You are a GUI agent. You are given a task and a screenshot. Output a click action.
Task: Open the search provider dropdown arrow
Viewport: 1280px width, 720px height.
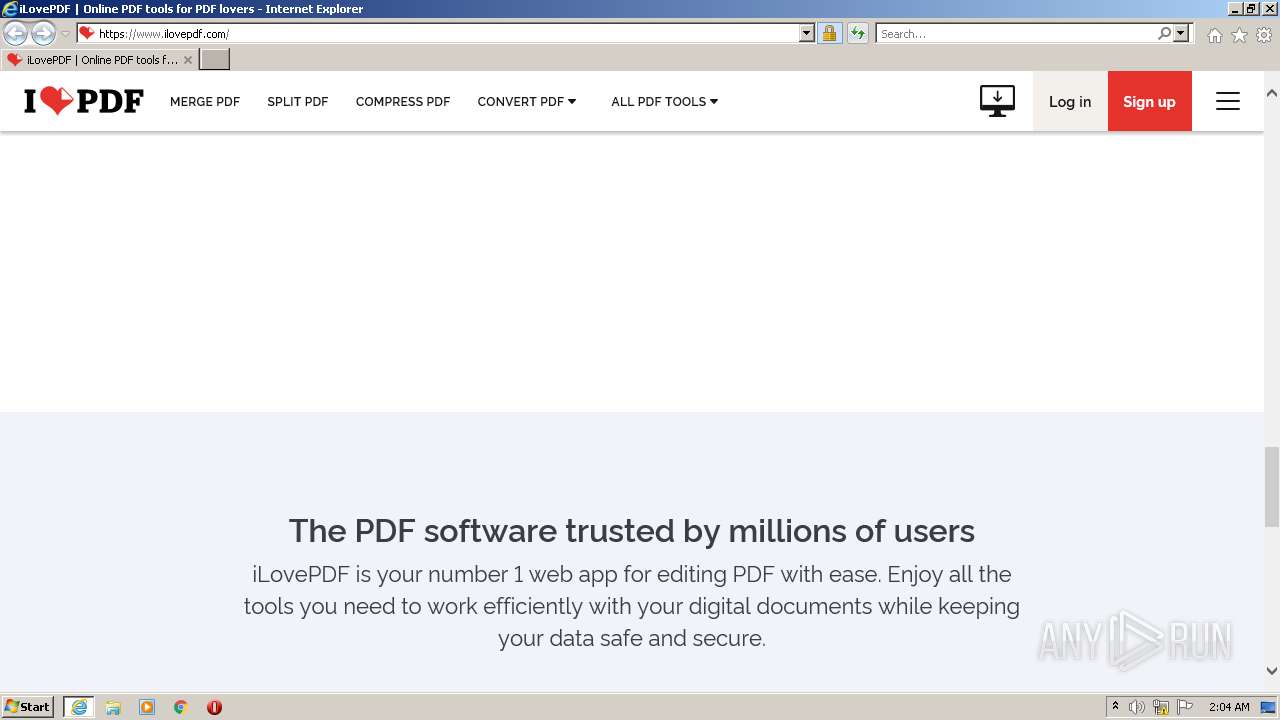click(1181, 33)
